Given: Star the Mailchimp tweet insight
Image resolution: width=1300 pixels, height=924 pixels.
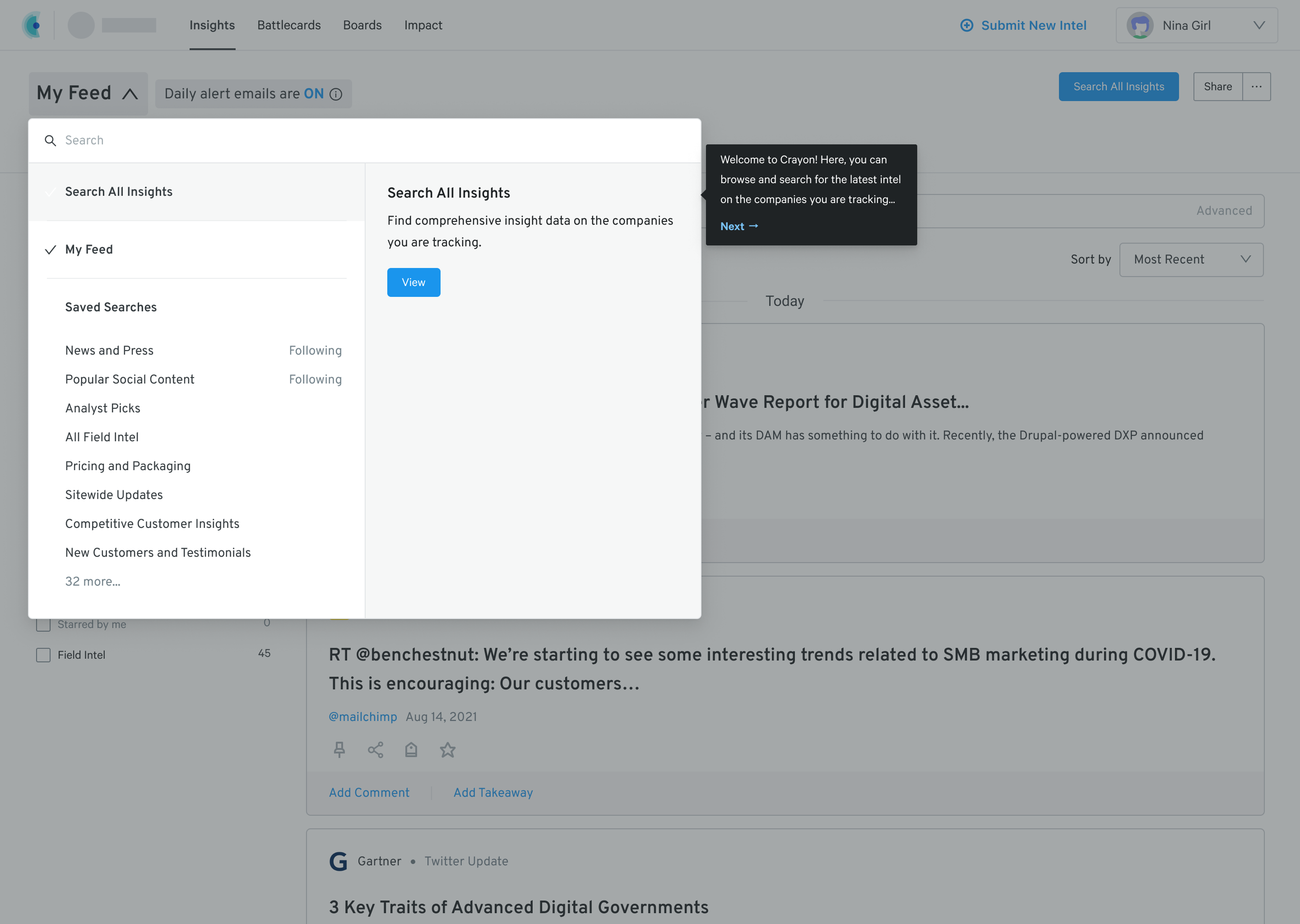Looking at the screenshot, I should [447, 749].
